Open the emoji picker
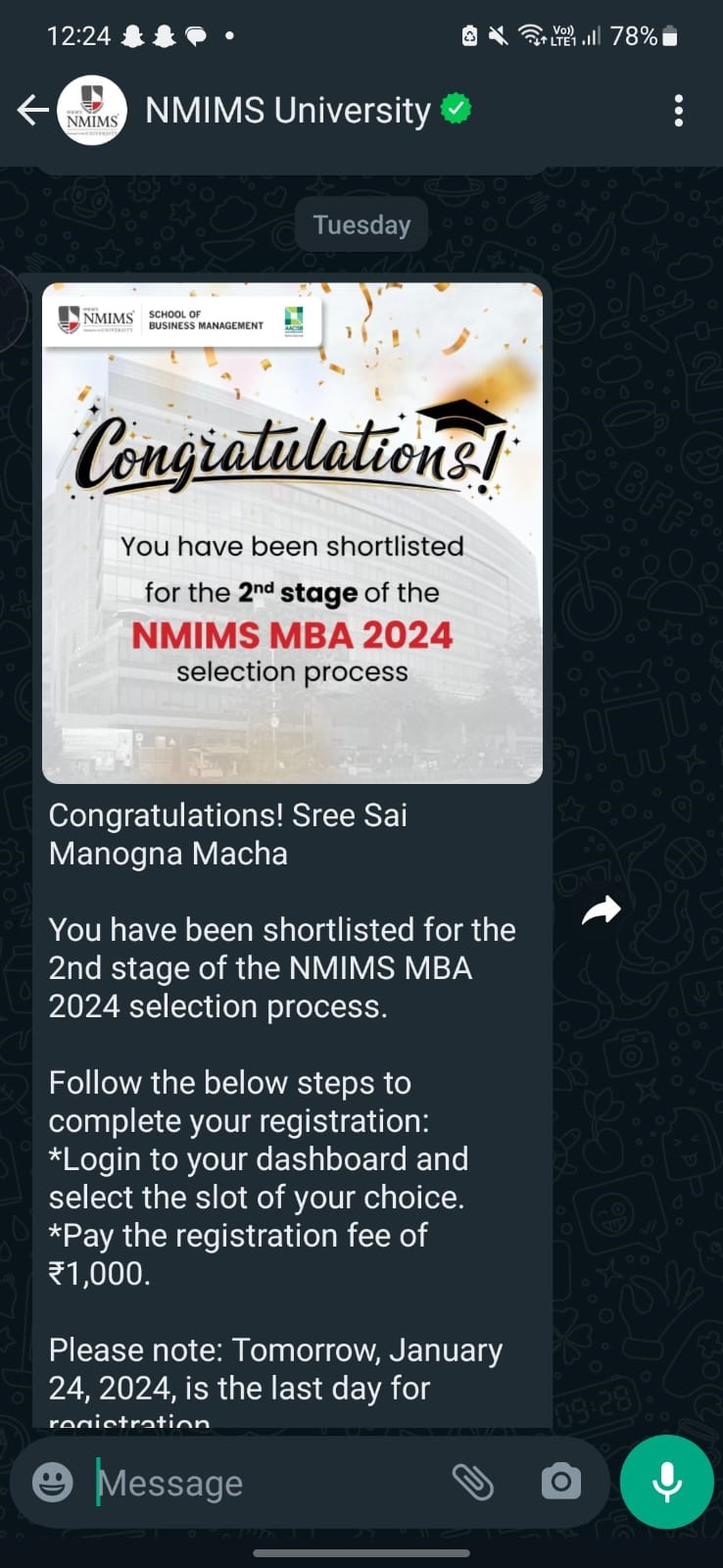This screenshot has height=1568, width=723. tap(53, 1482)
